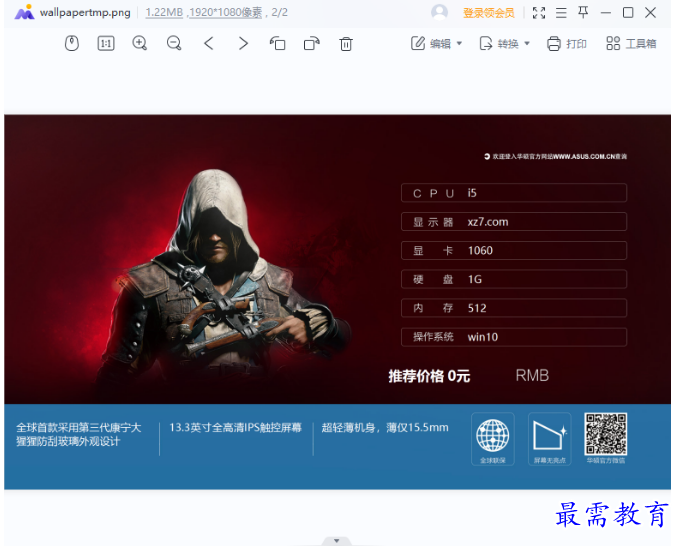
Task: Click the 屏幕无亮点 screen icon
Action: pos(550,439)
